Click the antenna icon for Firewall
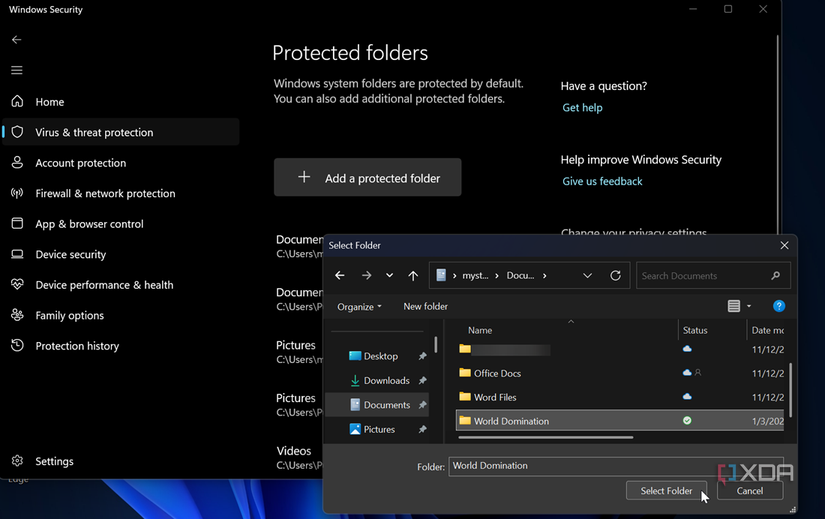Viewport: 825px width, 519px height. pos(17,193)
